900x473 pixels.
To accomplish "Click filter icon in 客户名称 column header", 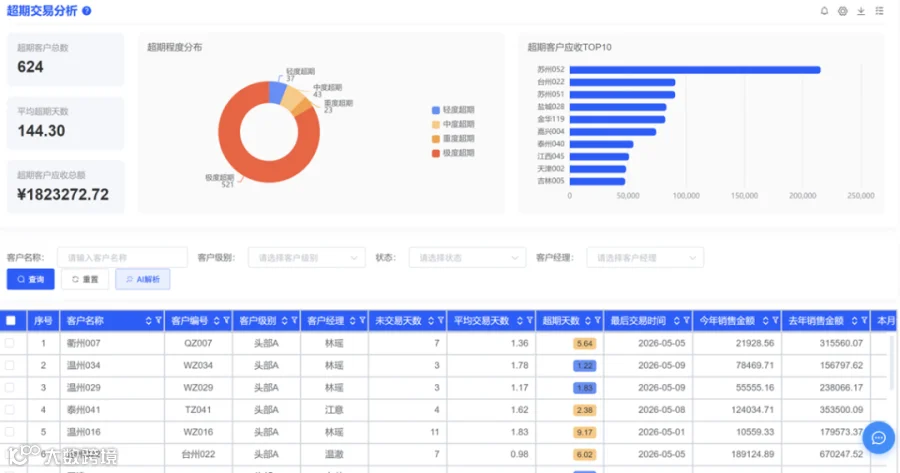I will click(x=158, y=320).
